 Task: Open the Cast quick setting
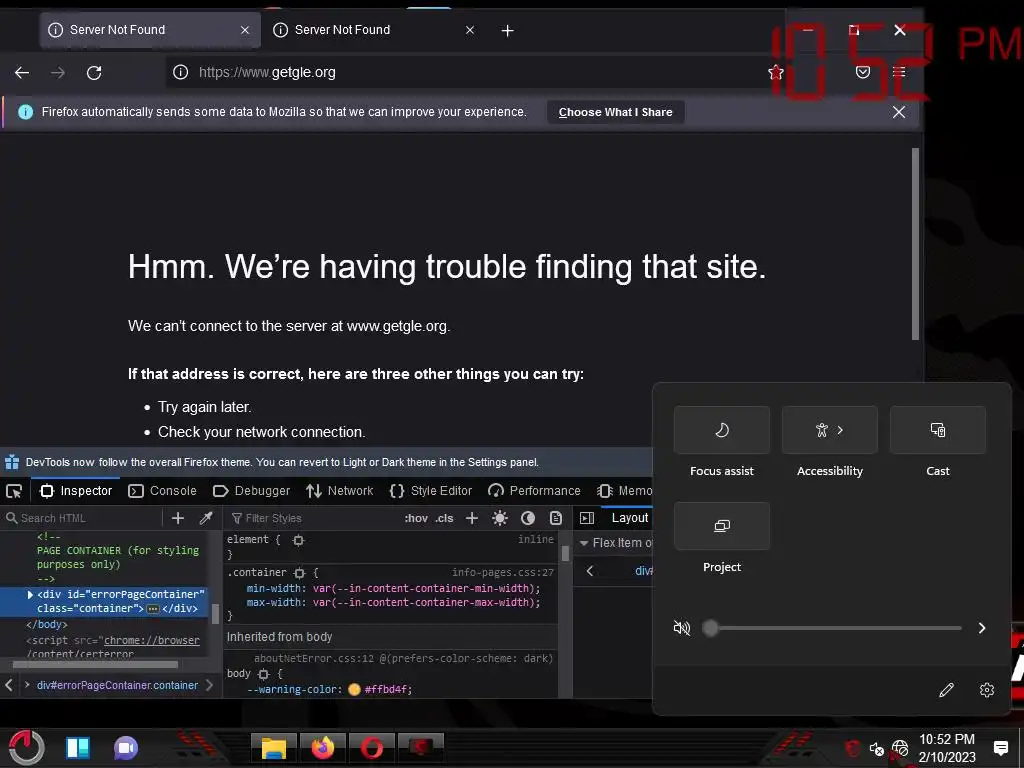tap(937, 430)
